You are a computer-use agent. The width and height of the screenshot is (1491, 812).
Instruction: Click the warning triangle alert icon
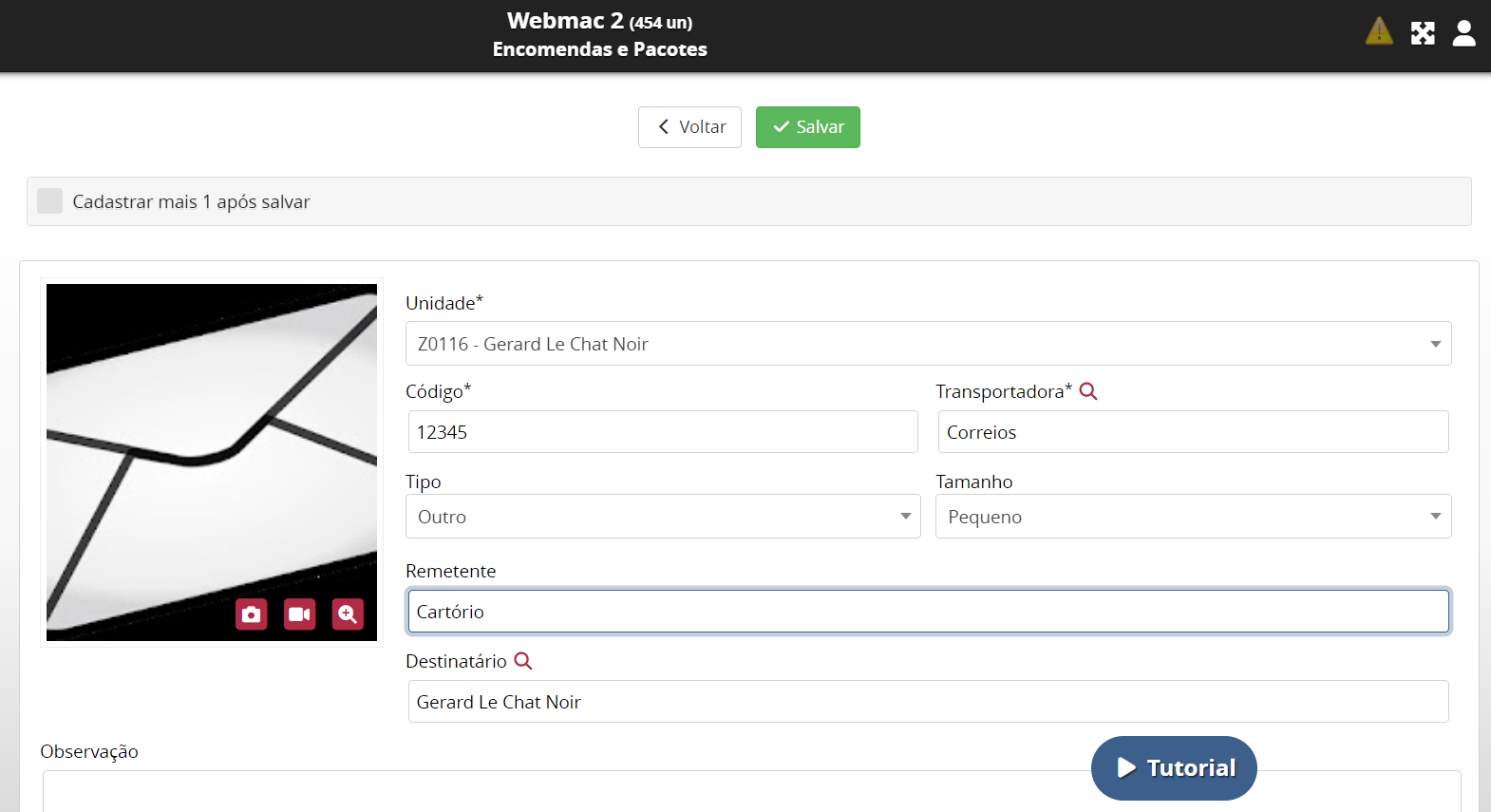[1378, 32]
